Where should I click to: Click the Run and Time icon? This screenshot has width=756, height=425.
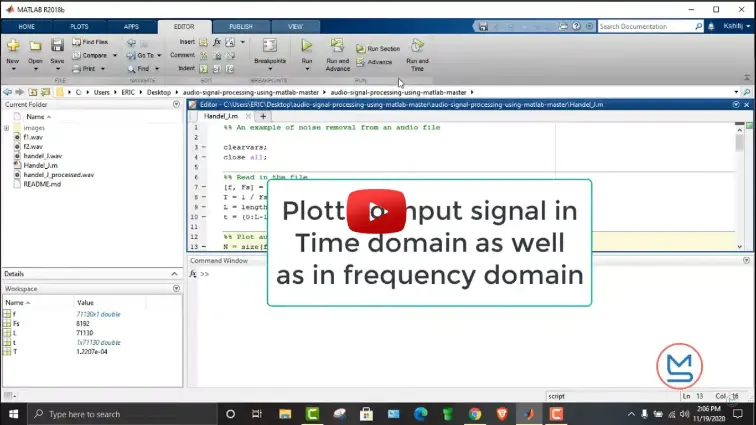click(x=417, y=48)
